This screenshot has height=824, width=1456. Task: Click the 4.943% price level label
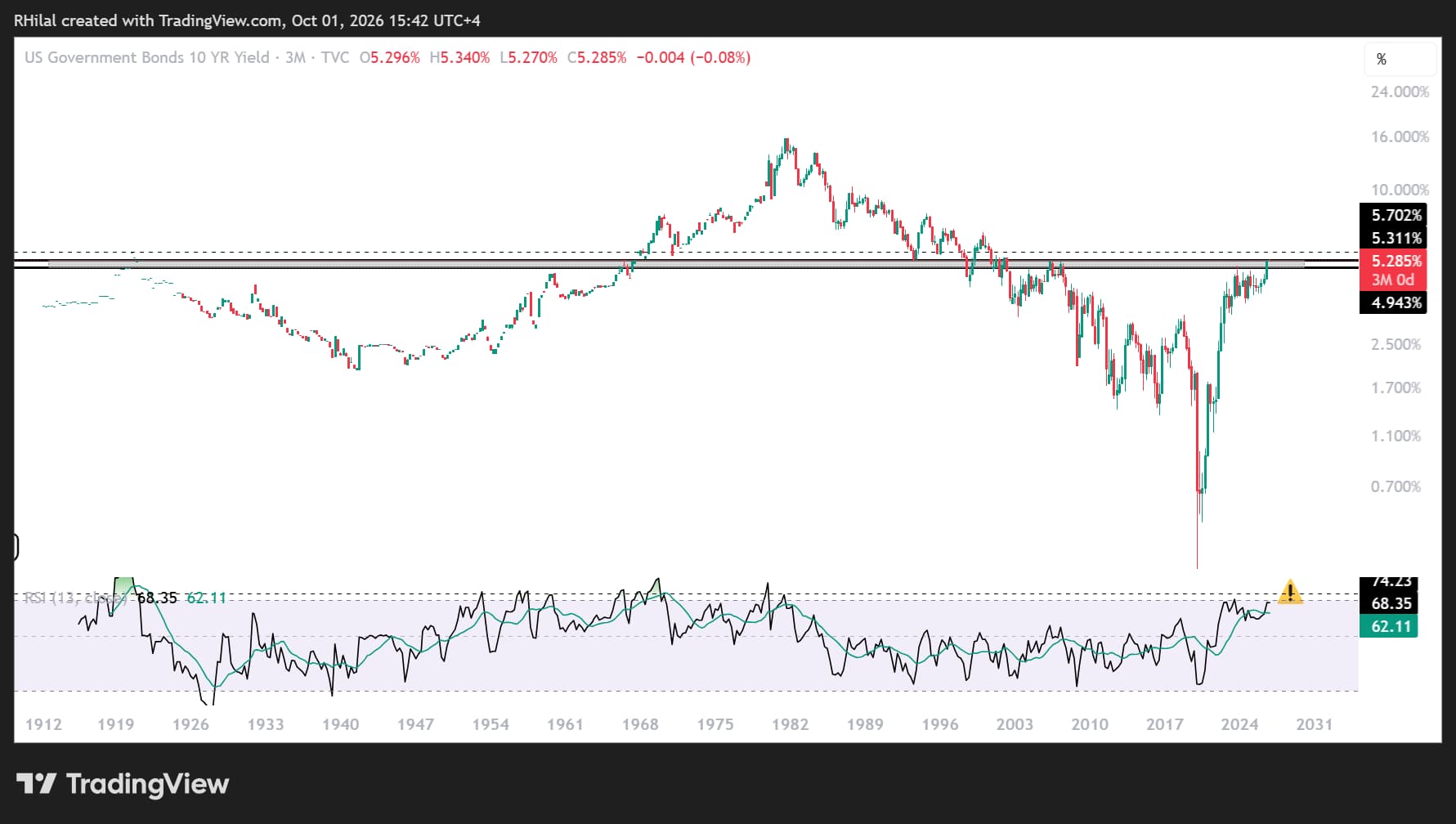[x=1393, y=302]
